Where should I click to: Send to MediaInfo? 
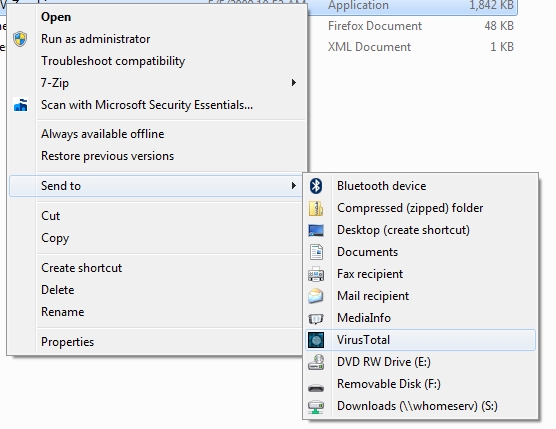pyautogui.click(x=420, y=318)
